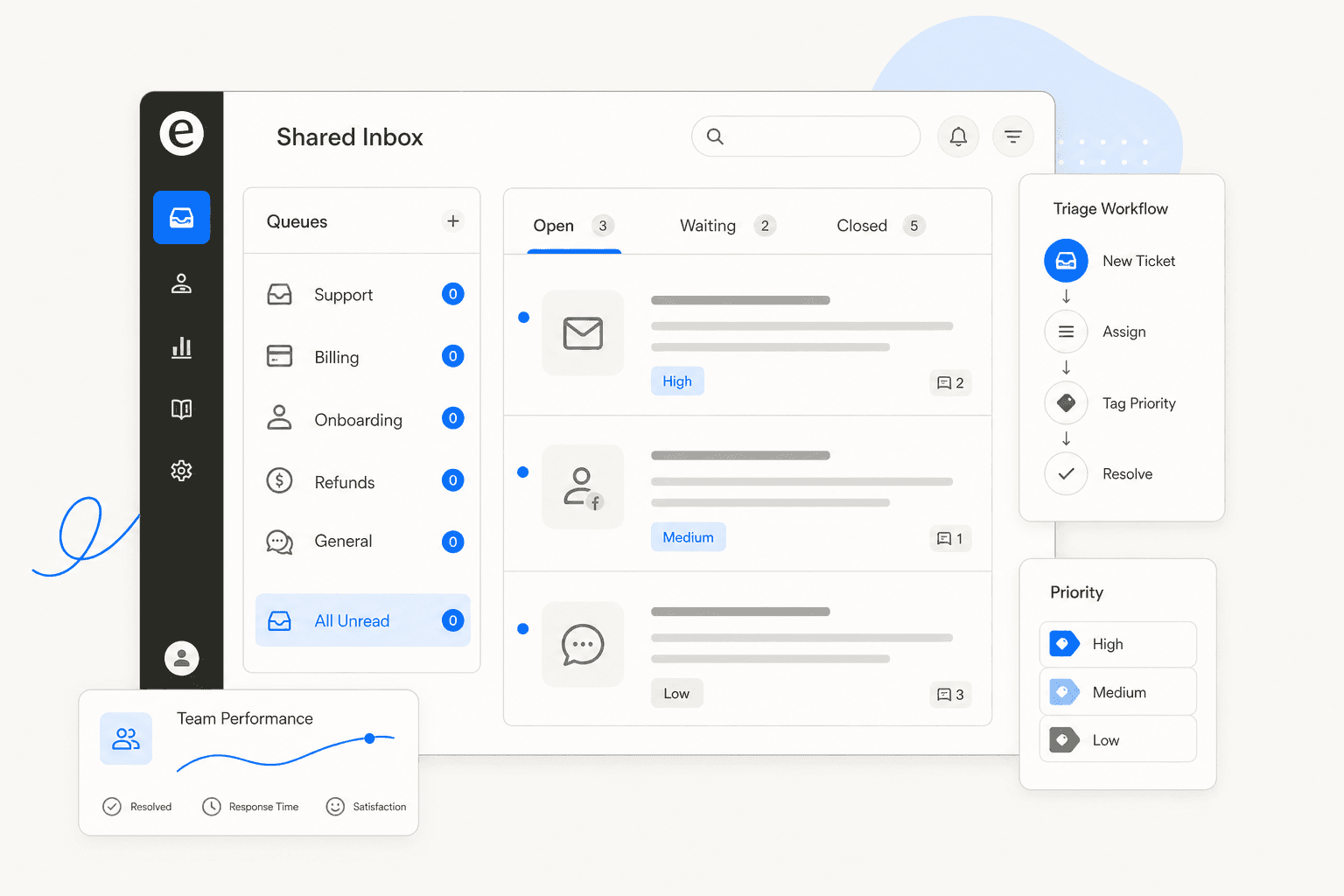Click the Tag Priority workflow step icon
Screen dimensions: 1344x896
[x=1066, y=403]
